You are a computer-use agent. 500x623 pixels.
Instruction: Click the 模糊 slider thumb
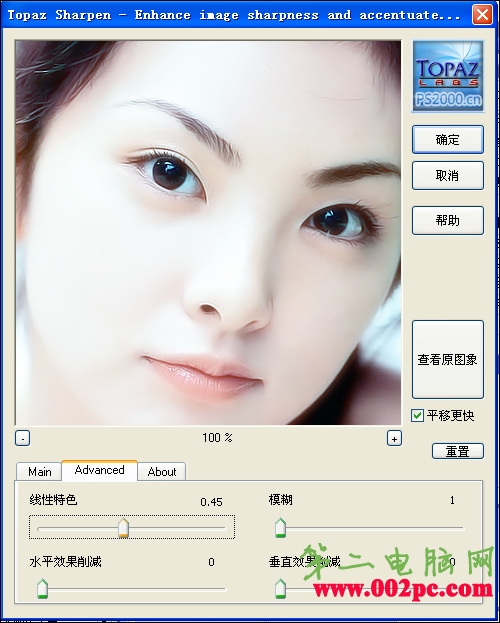(281, 528)
